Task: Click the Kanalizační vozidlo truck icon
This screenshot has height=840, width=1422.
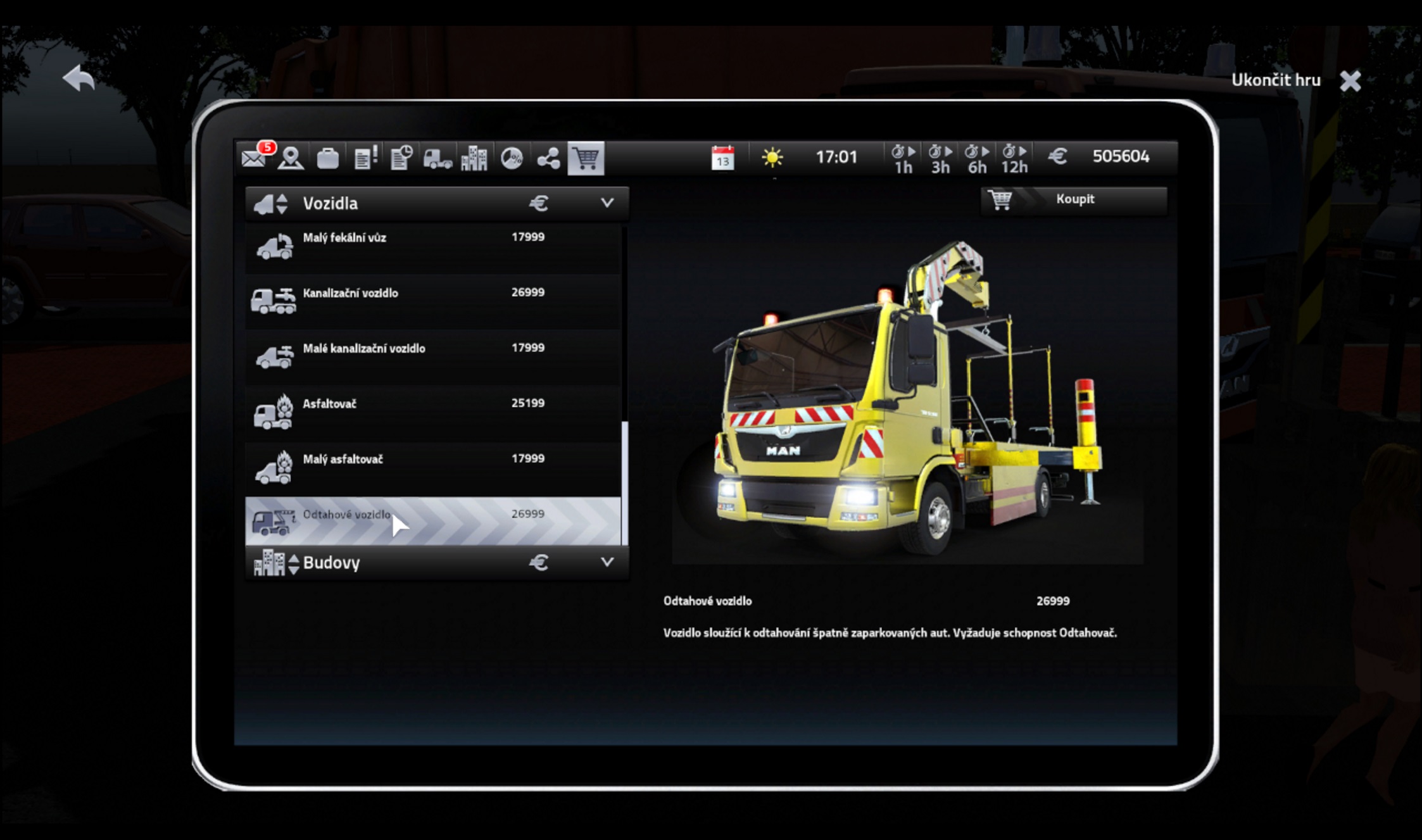Action: coord(274,301)
